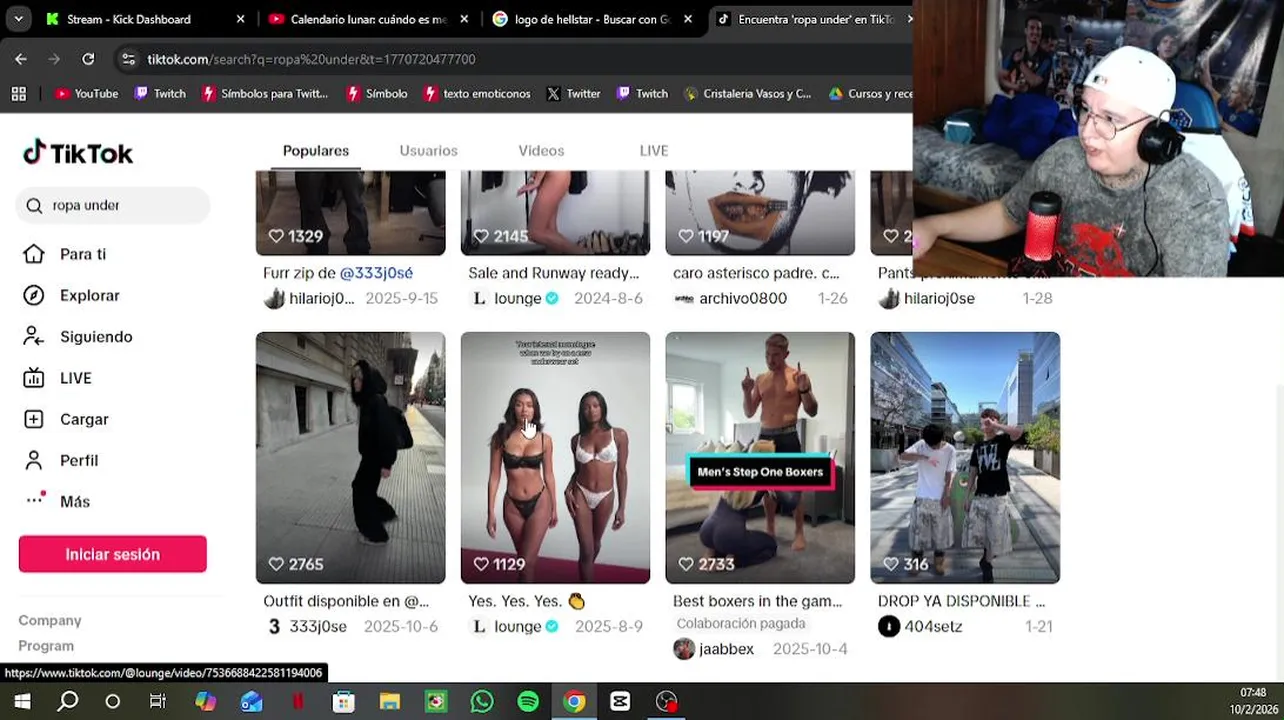Open the video with 2145 likes

(x=555, y=212)
